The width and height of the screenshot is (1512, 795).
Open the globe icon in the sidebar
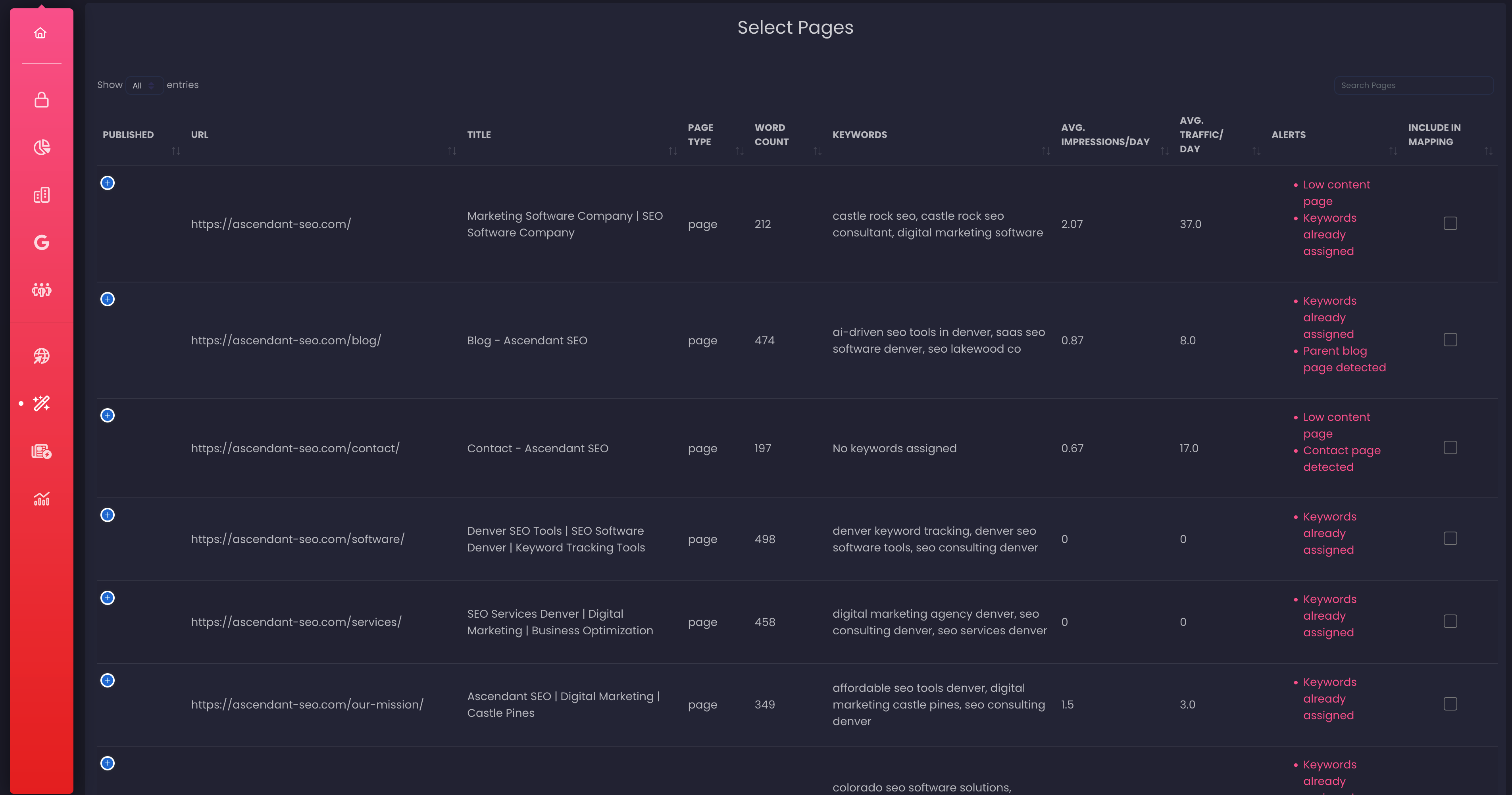tap(42, 356)
